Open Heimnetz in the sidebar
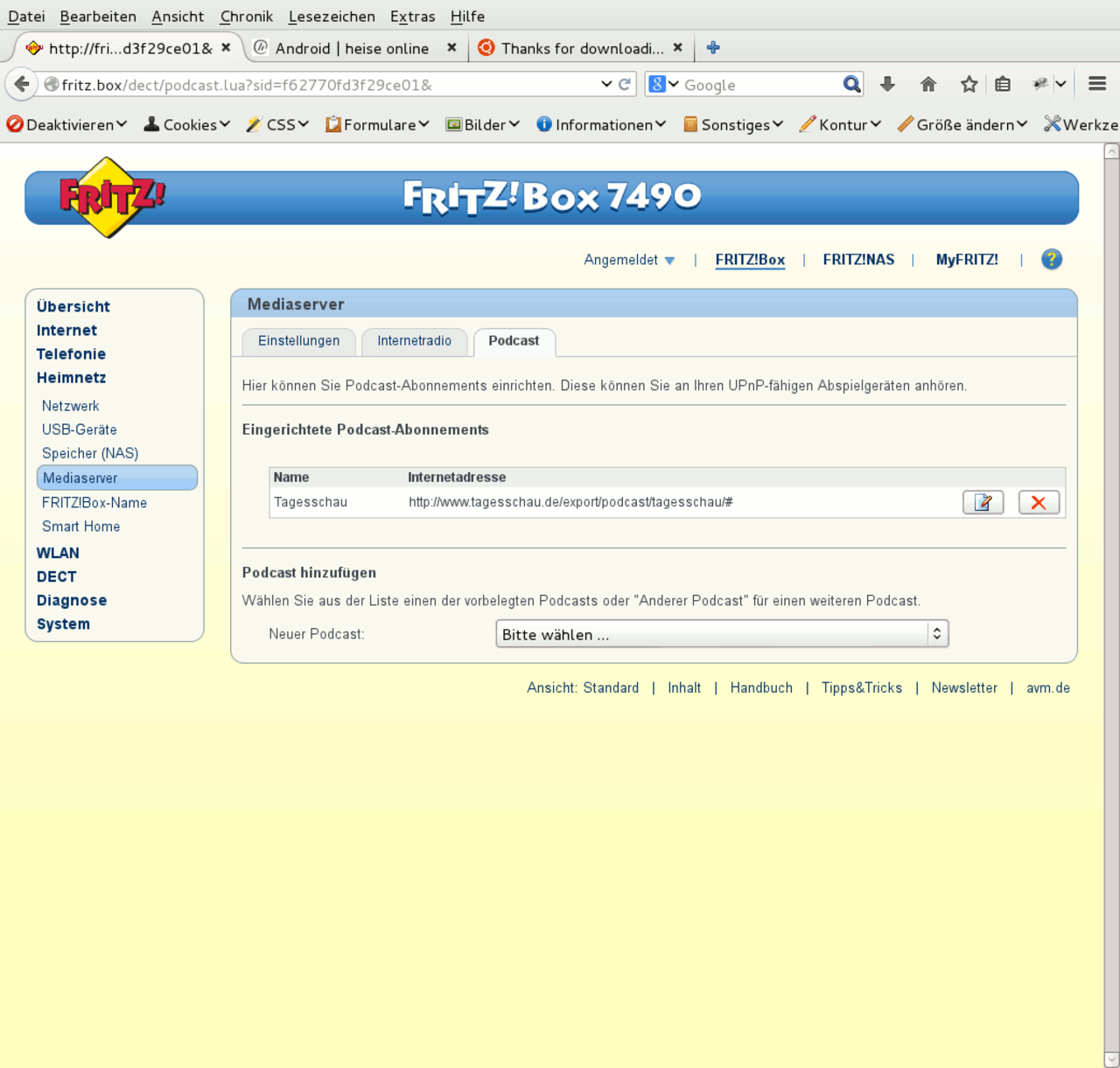The height and width of the screenshot is (1068, 1120). click(71, 378)
